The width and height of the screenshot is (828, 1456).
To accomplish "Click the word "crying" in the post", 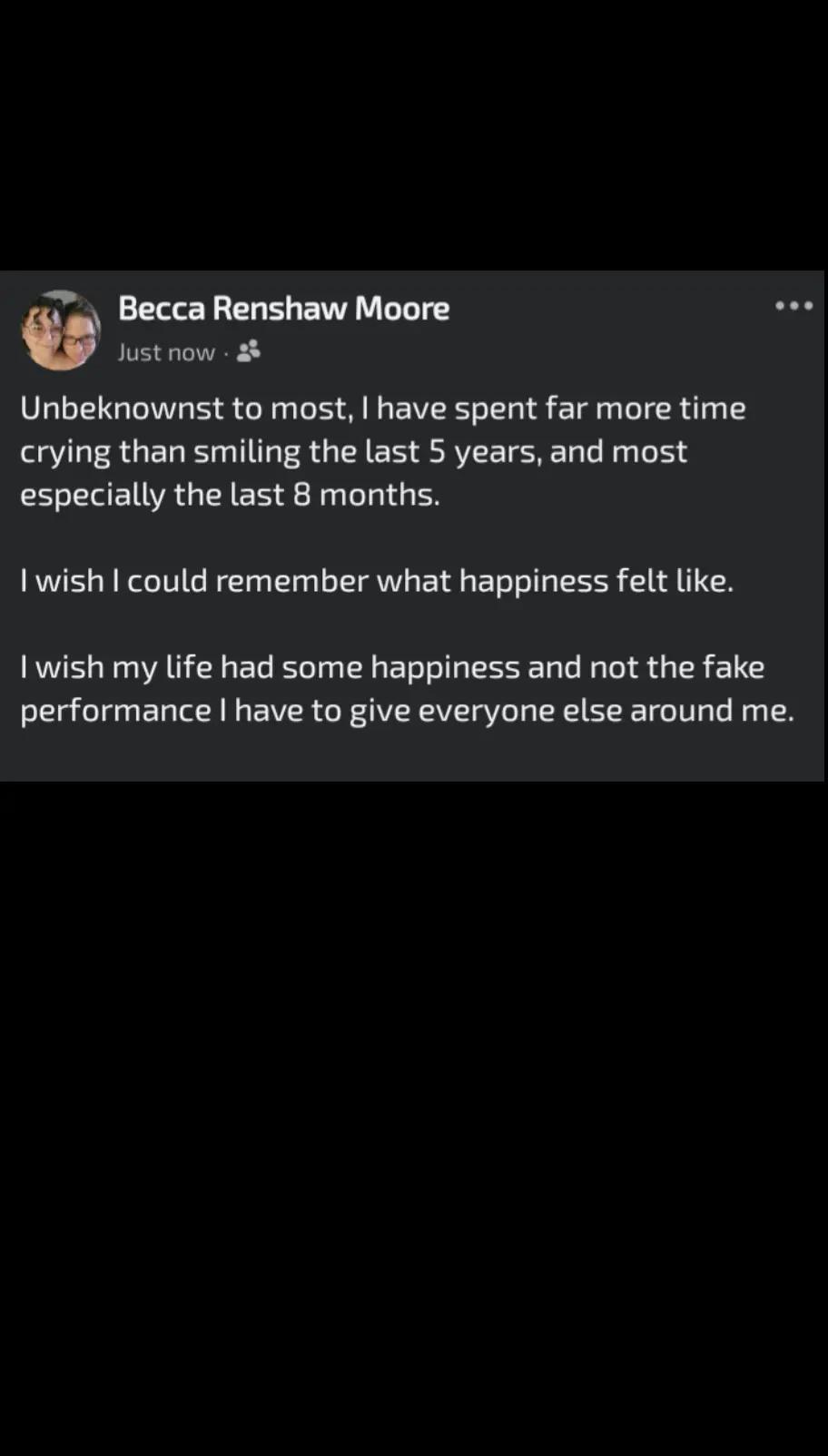I will [x=65, y=453].
